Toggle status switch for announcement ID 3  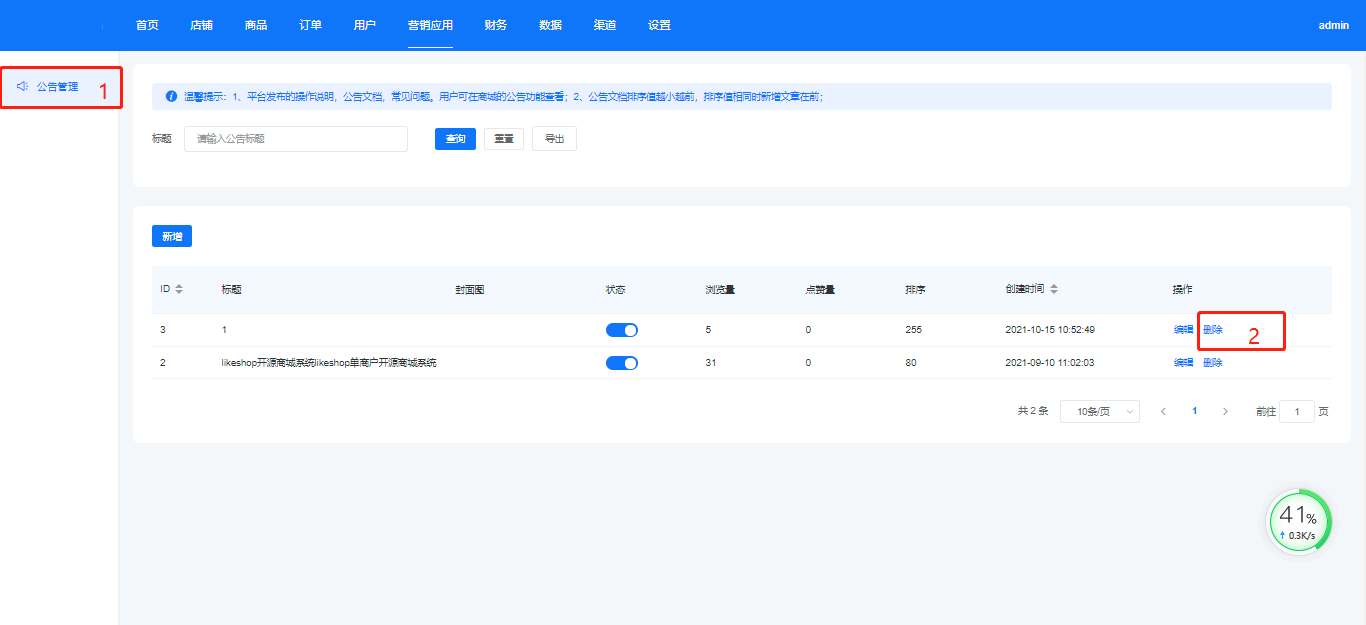point(621,330)
